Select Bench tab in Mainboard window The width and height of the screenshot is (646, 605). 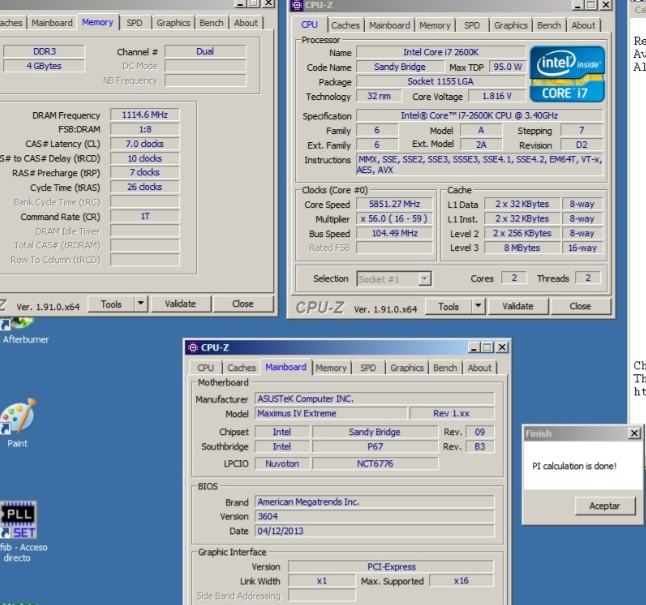[x=445, y=368]
